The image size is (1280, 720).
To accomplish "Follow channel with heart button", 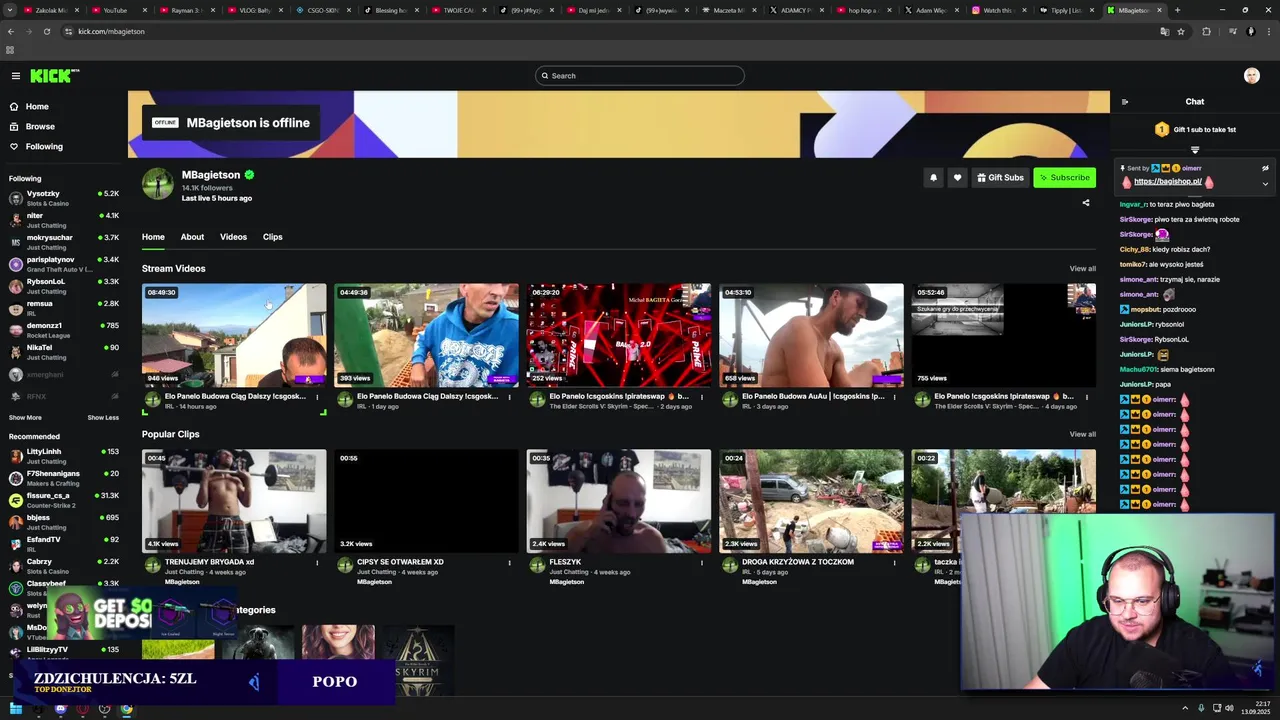I will pyautogui.click(x=957, y=178).
